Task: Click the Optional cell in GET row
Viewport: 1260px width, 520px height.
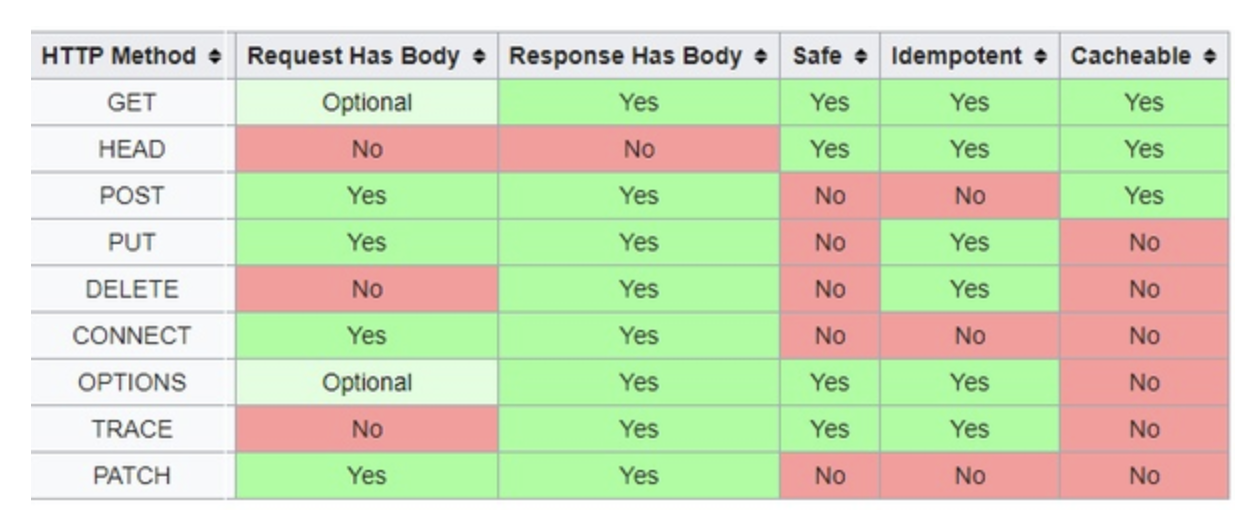Action: [366, 103]
